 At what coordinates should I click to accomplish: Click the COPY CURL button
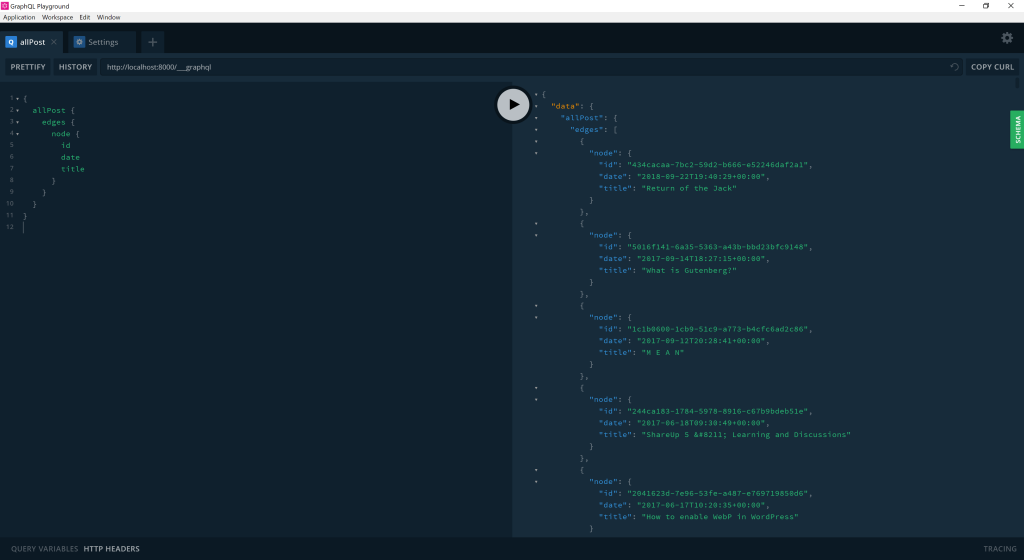[x=992, y=67]
